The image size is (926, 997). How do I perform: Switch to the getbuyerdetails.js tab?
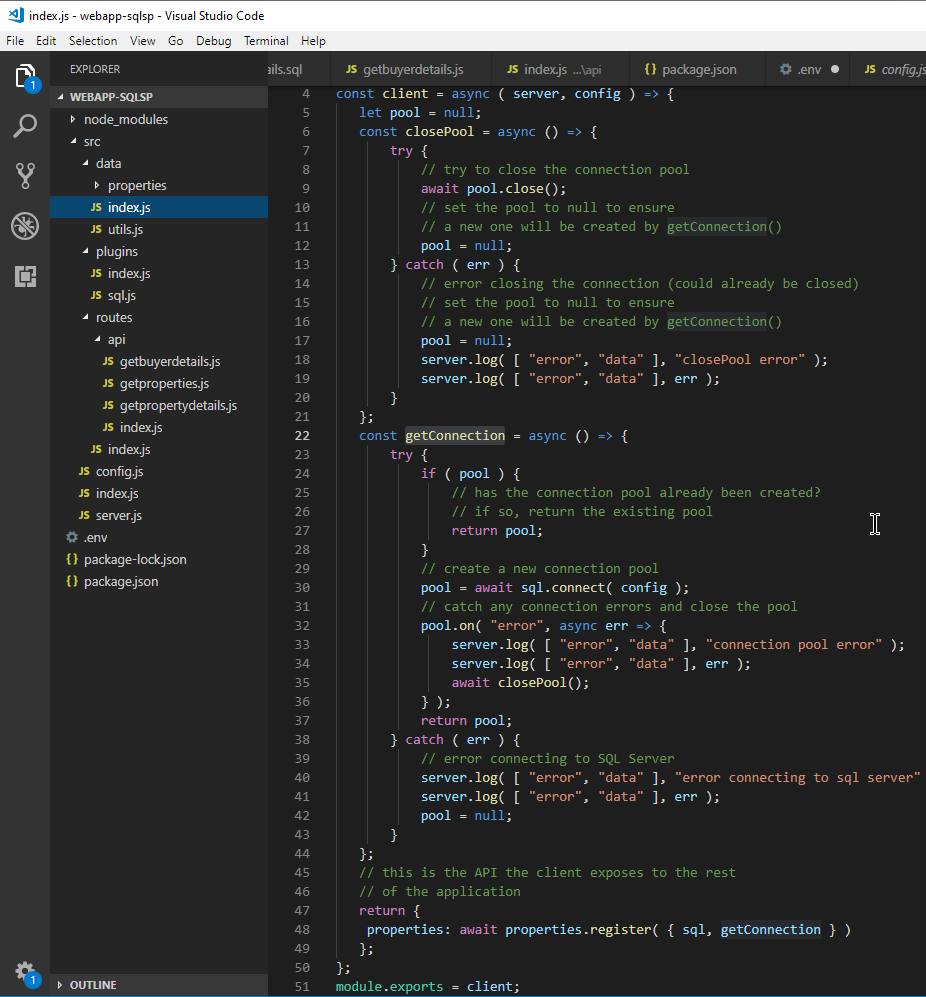(411, 69)
